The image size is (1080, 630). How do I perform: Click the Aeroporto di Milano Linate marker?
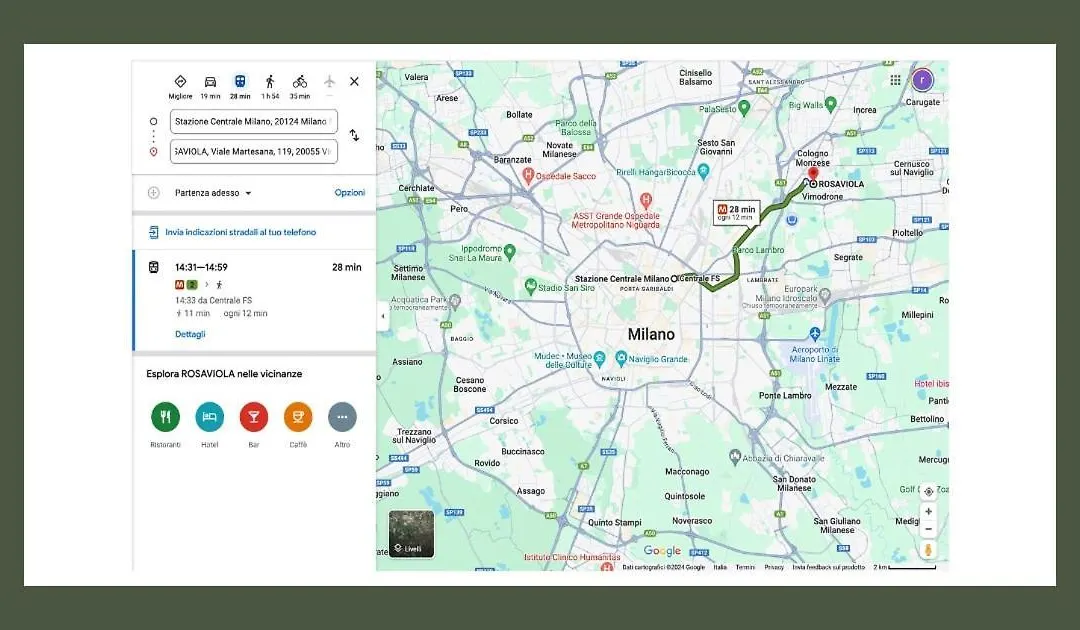[x=815, y=335]
